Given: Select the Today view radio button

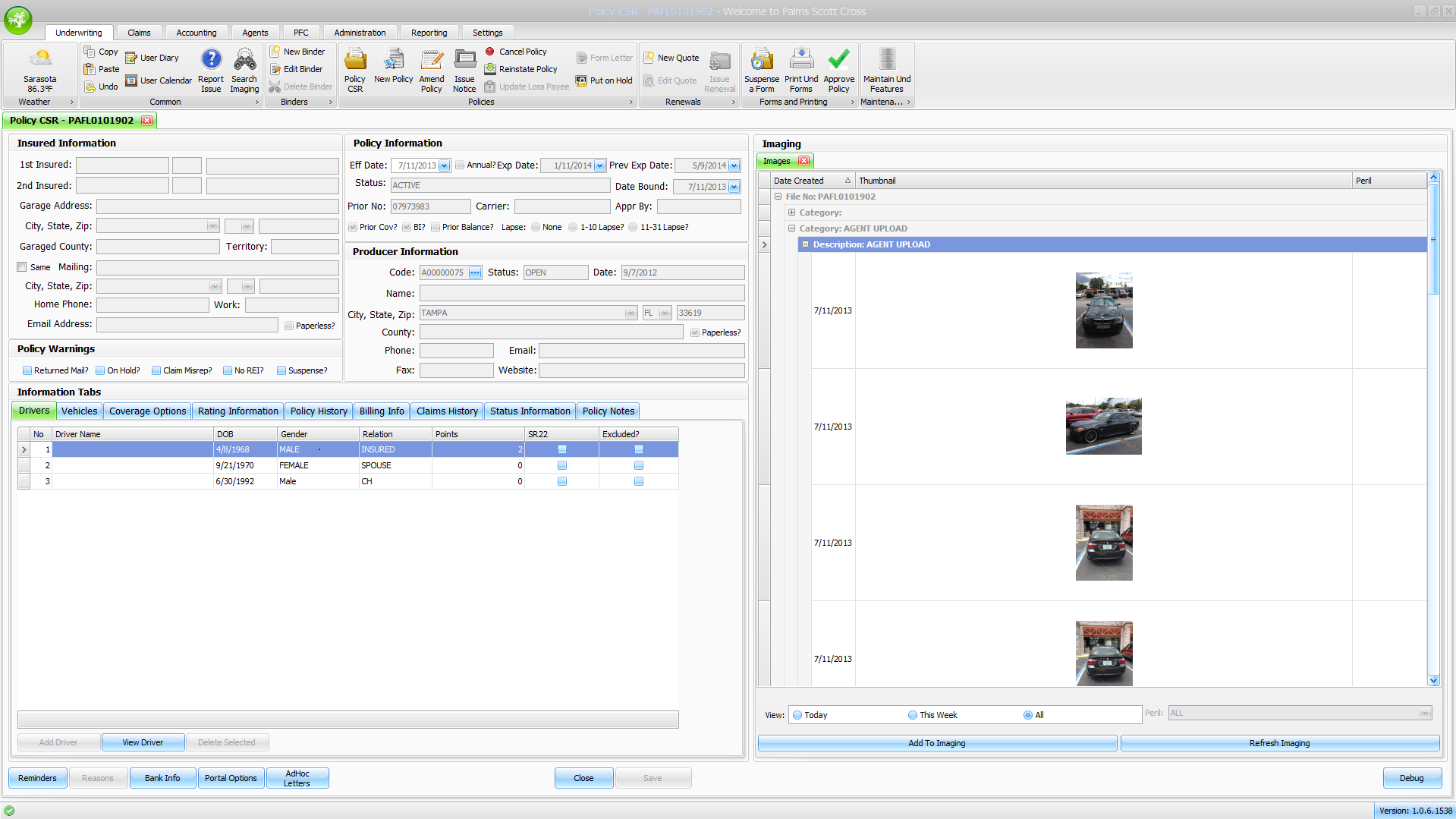Looking at the screenshot, I should click(x=797, y=715).
